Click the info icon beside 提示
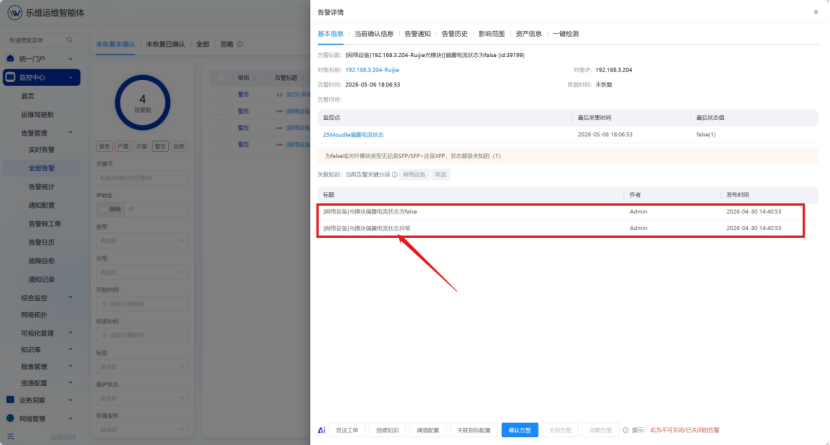This screenshot has height=445, width=830. [x=626, y=430]
